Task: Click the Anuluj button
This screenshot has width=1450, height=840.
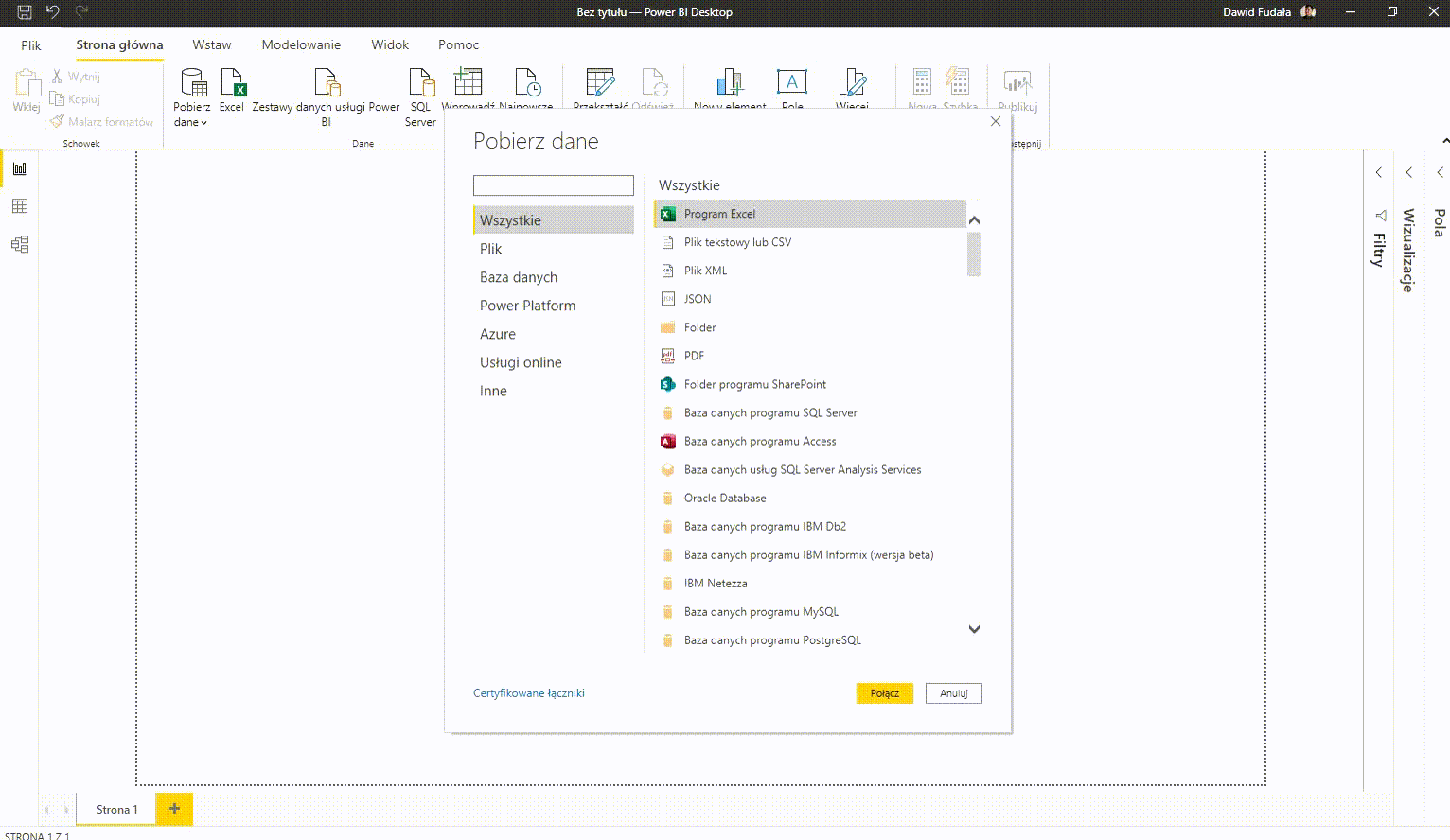Action: coord(954,693)
